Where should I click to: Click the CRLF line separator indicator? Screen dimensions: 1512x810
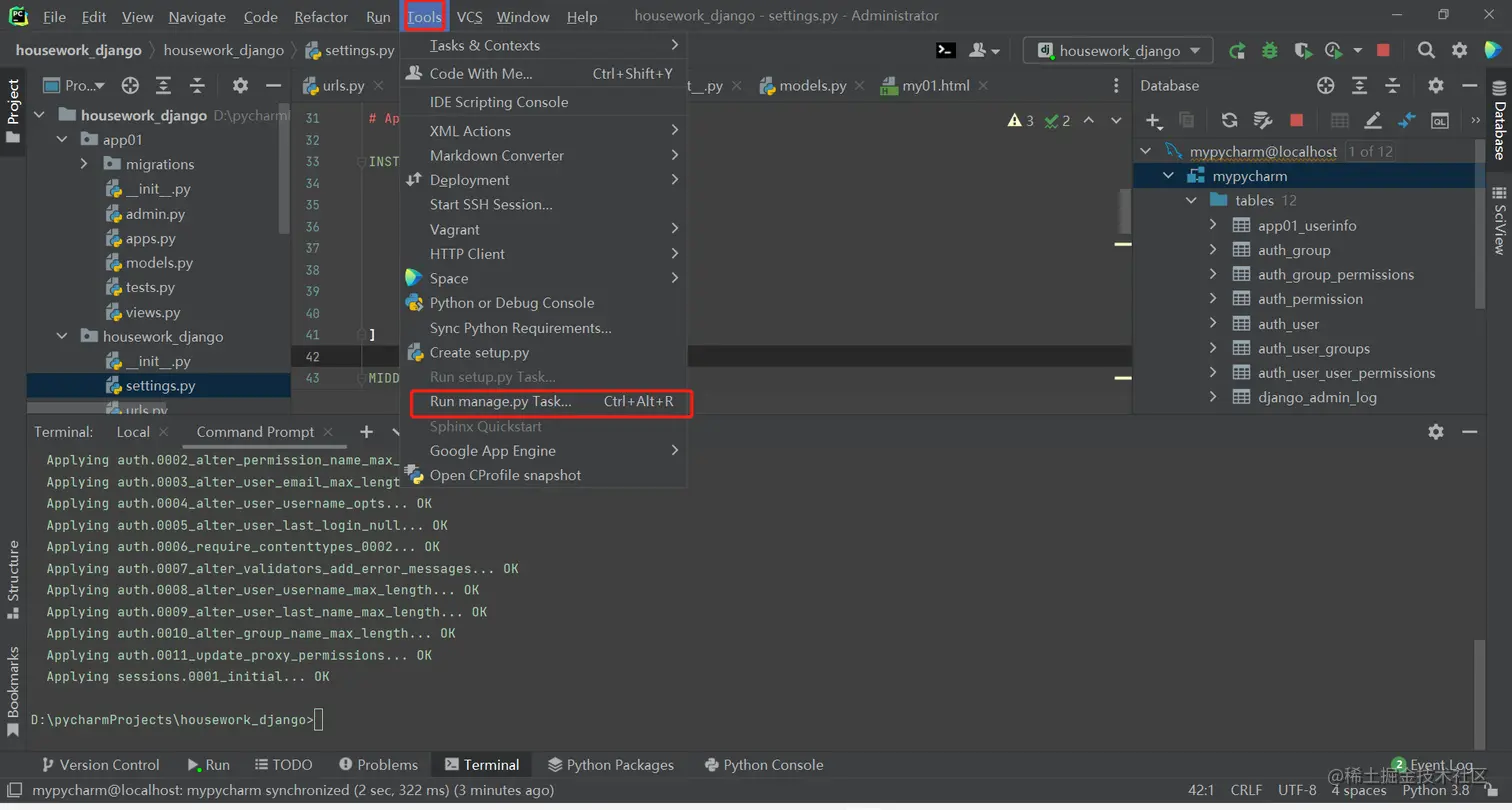tap(1246, 790)
